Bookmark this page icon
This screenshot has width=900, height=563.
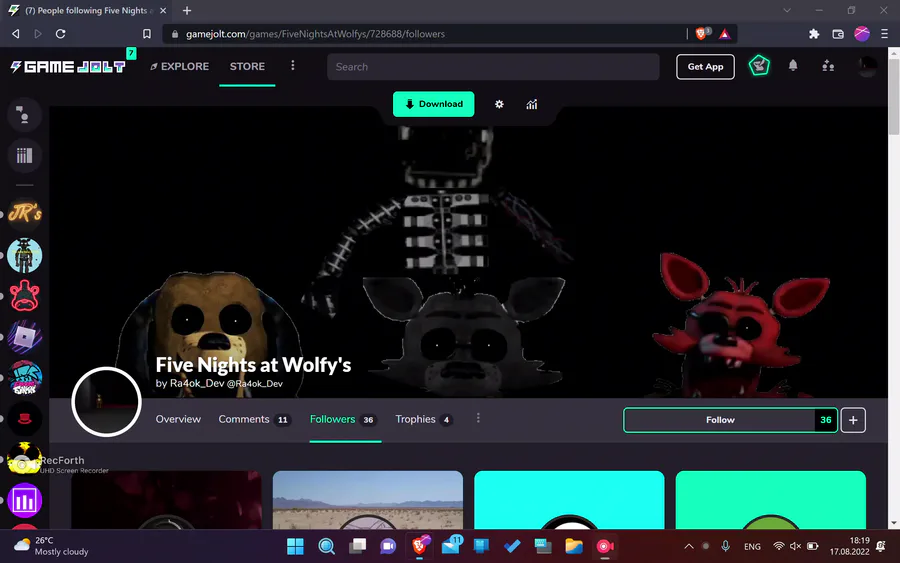(x=147, y=34)
